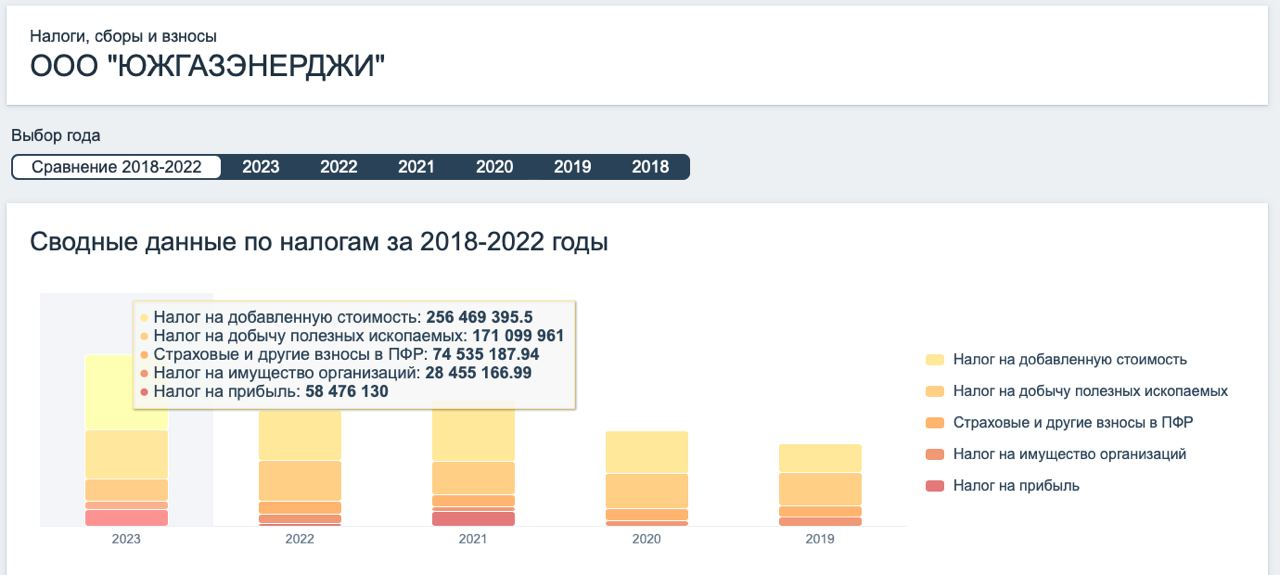
Task: Toggle 'Налог на добавленную стоимость' legend swatch
Action: (935, 360)
